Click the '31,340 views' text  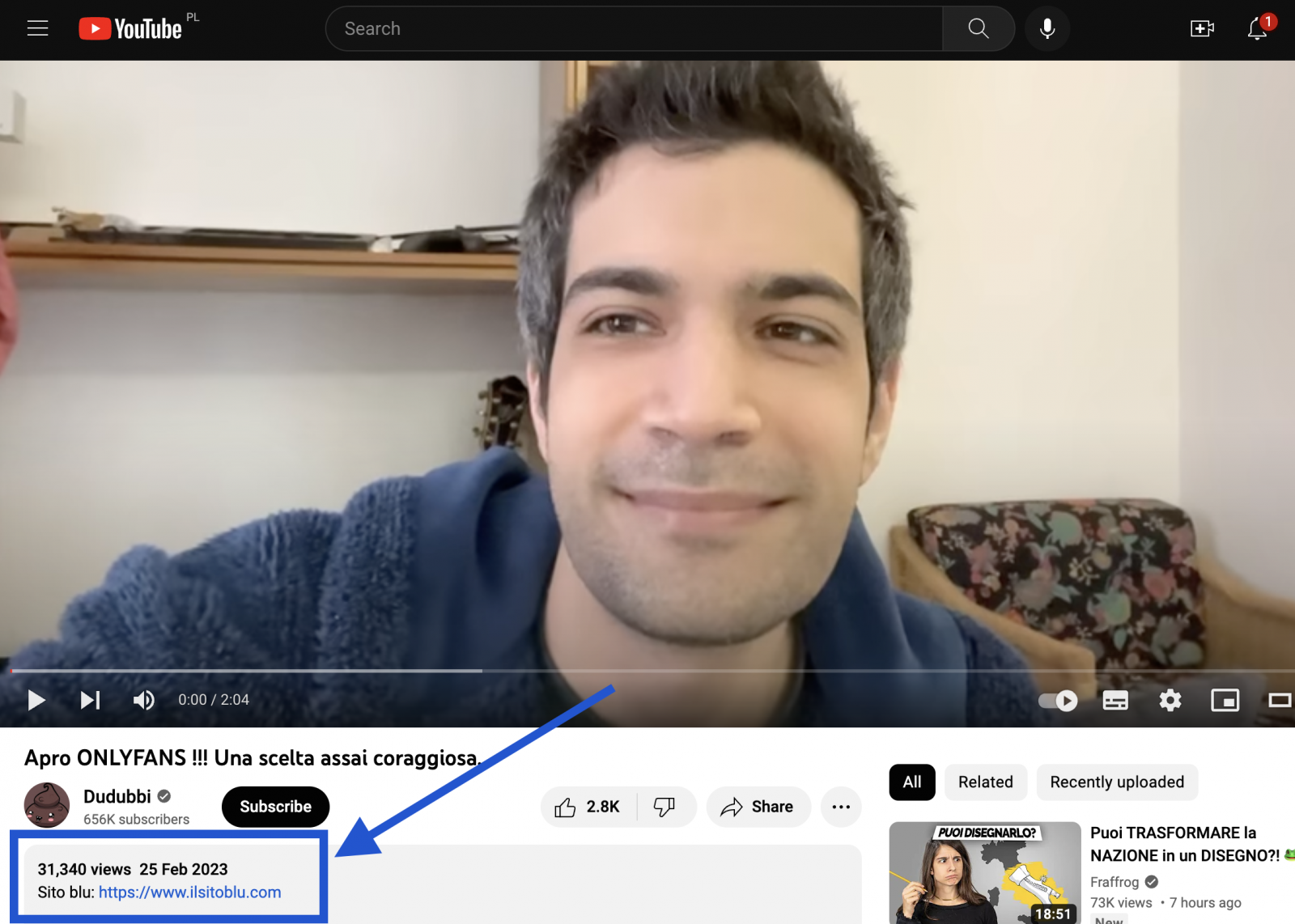(x=84, y=869)
